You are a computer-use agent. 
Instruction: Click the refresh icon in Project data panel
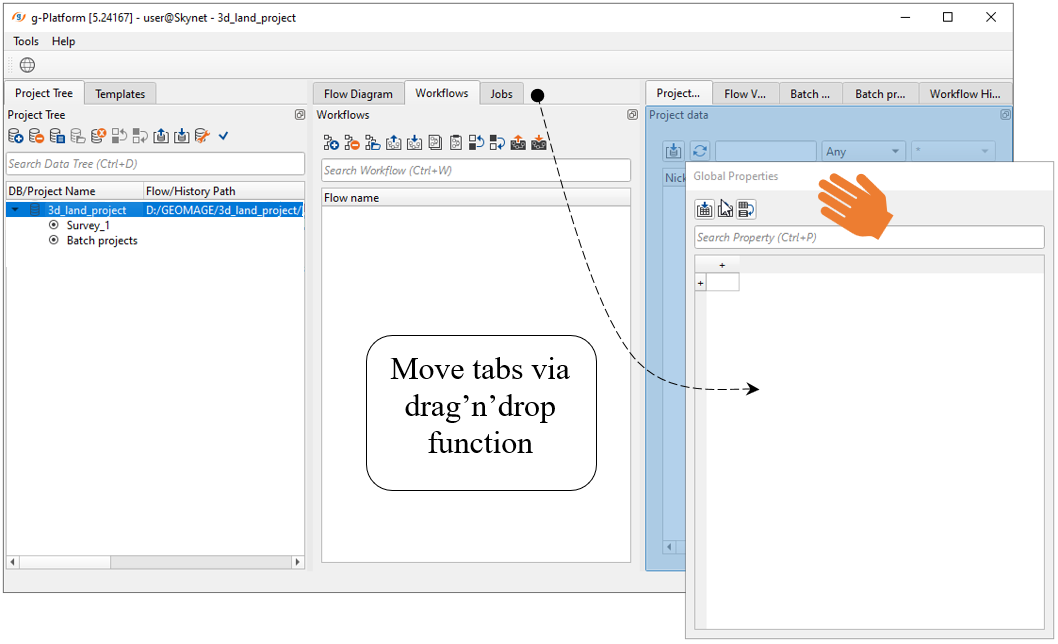click(700, 151)
